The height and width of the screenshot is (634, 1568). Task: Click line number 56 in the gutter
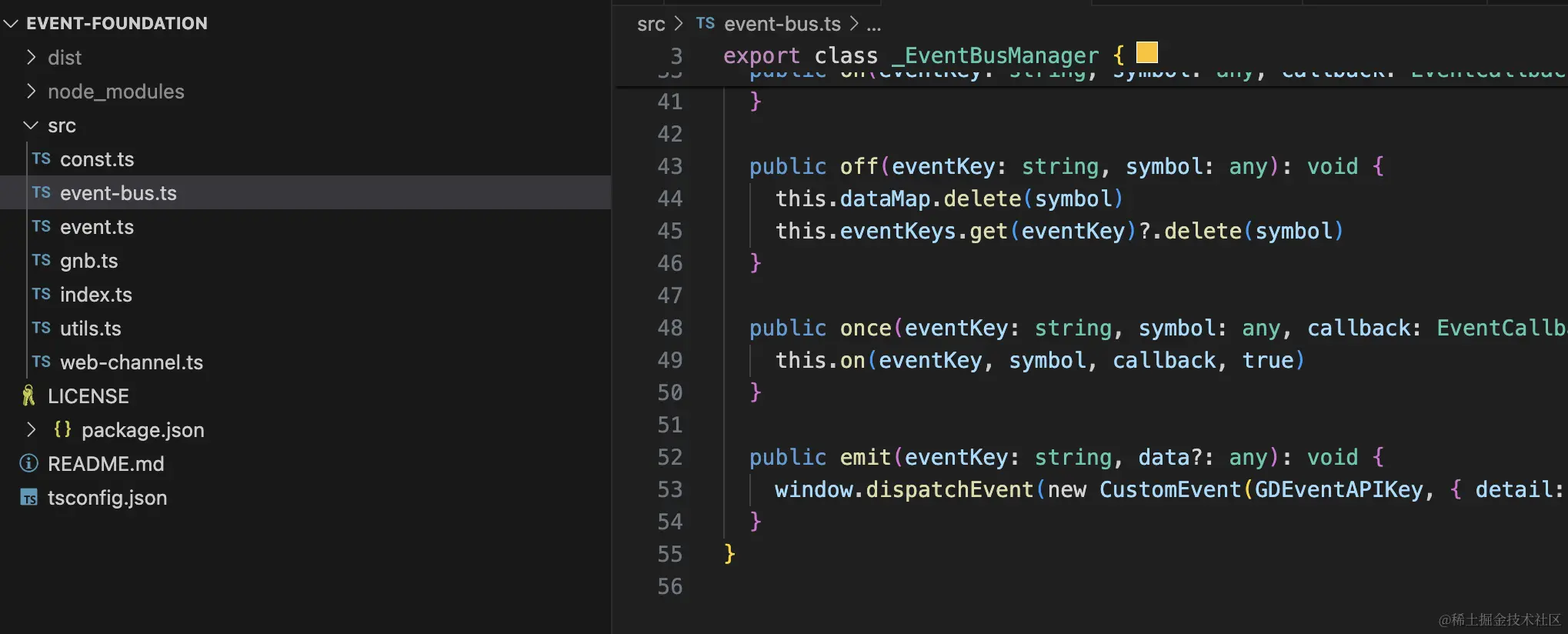[x=670, y=586]
